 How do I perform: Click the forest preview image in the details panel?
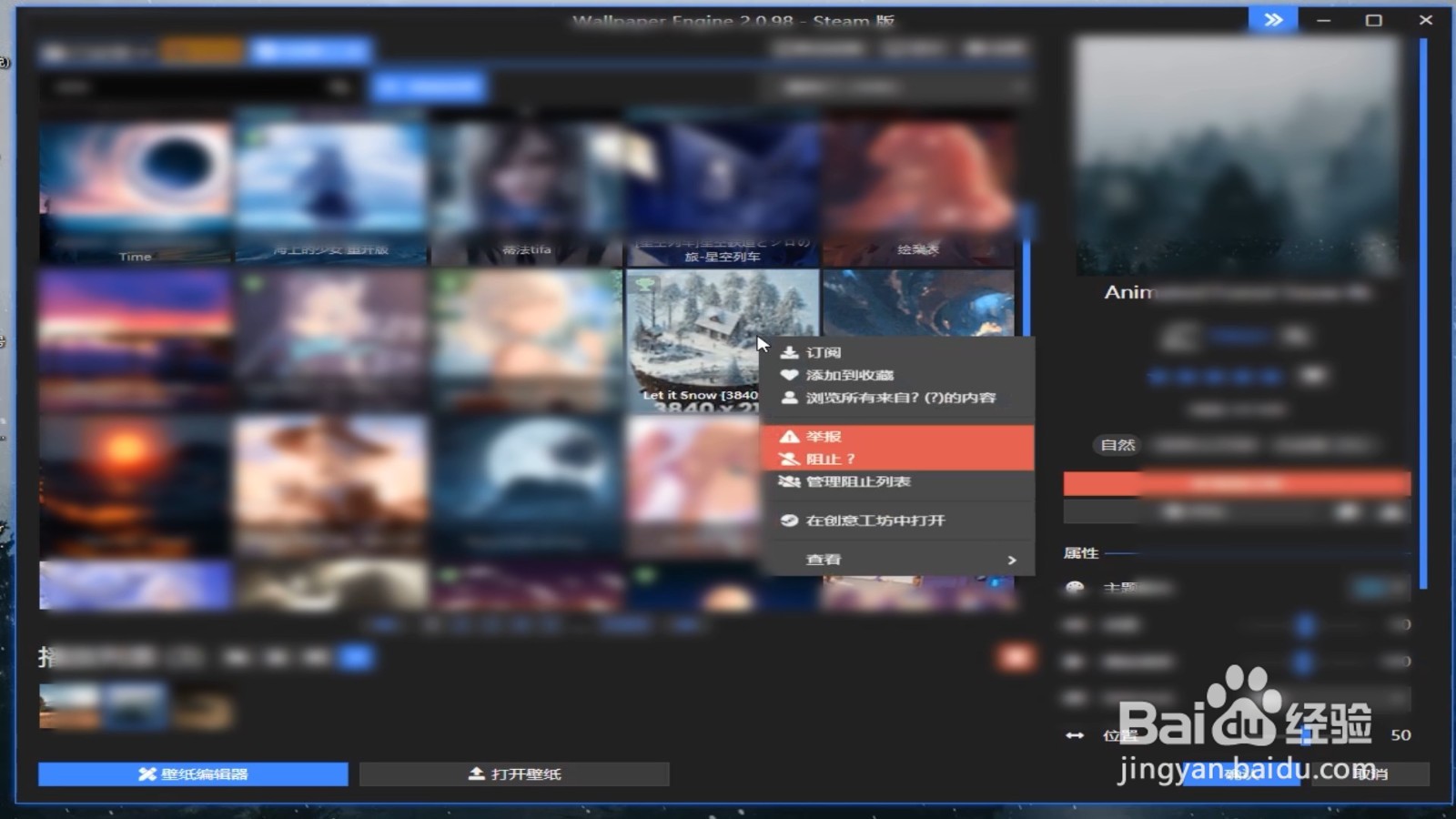[1238, 157]
